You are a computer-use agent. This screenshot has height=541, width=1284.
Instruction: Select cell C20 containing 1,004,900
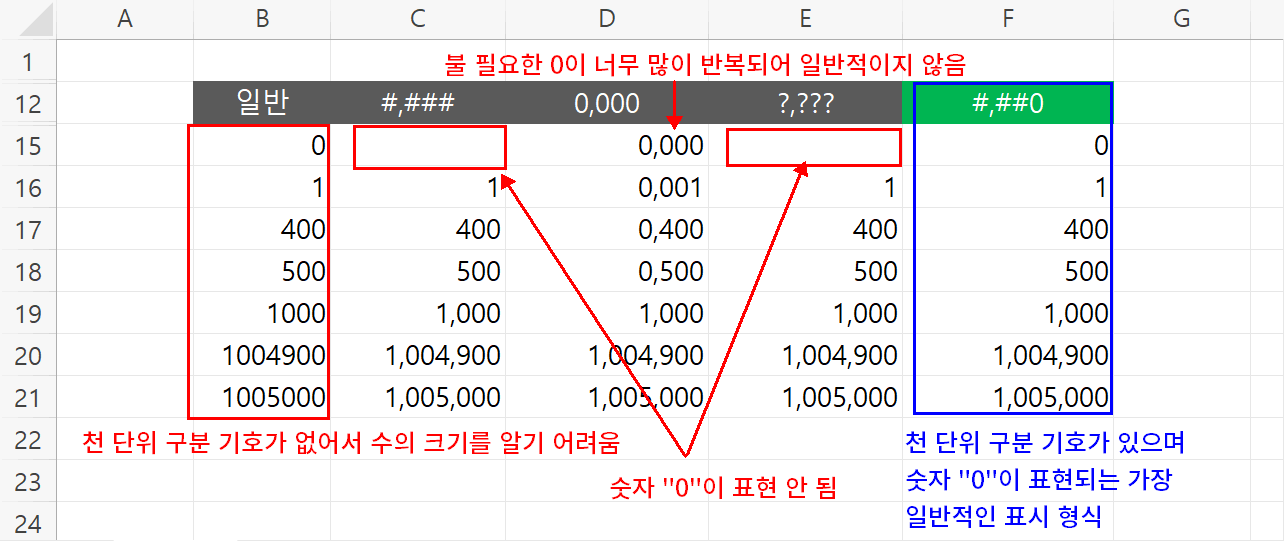point(418,355)
